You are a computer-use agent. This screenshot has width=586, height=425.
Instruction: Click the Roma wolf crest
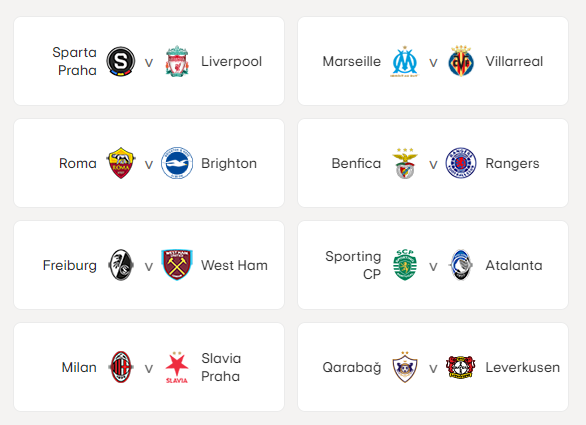coord(120,163)
